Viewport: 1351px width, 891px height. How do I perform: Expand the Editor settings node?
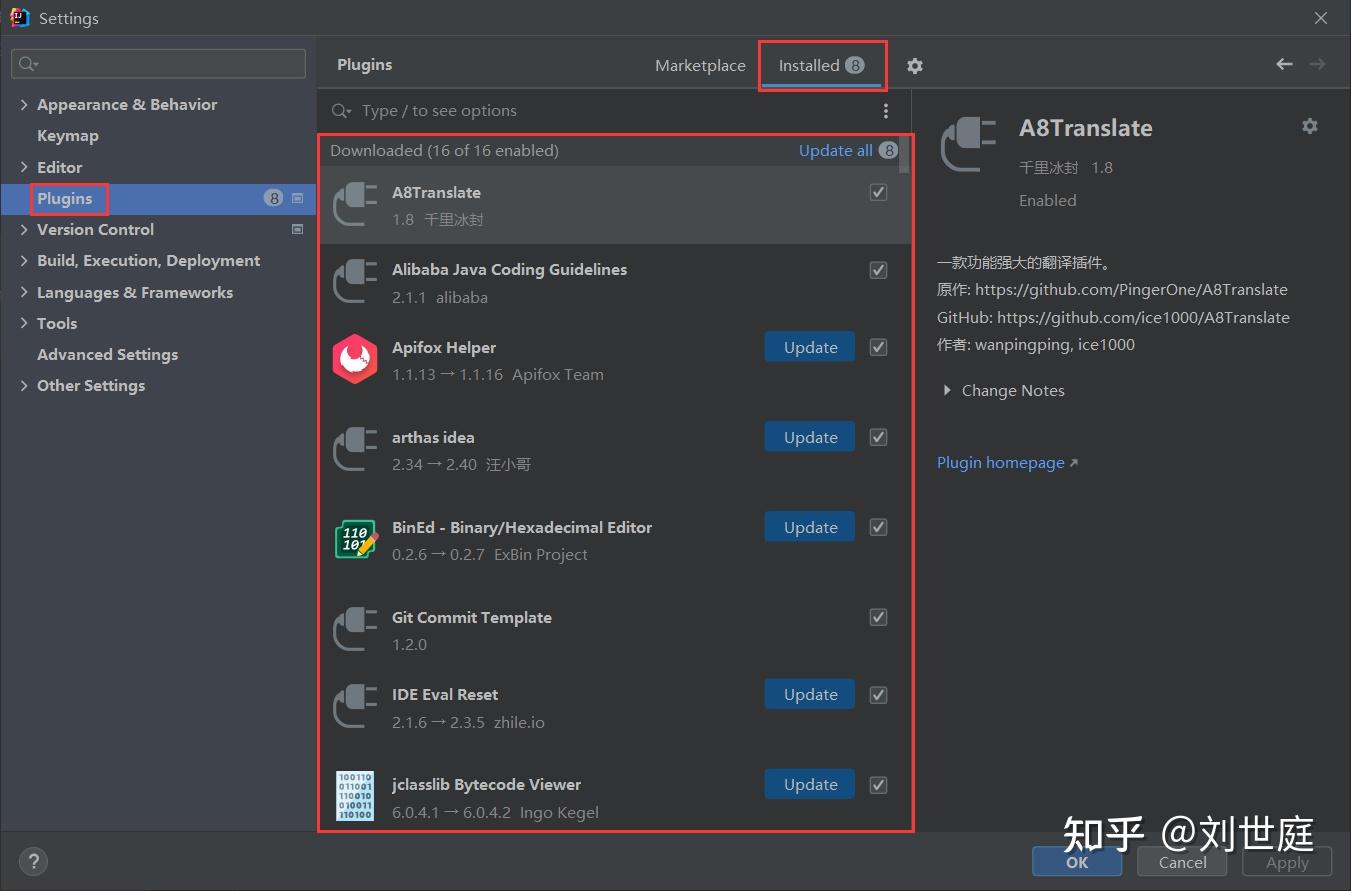[x=24, y=167]
